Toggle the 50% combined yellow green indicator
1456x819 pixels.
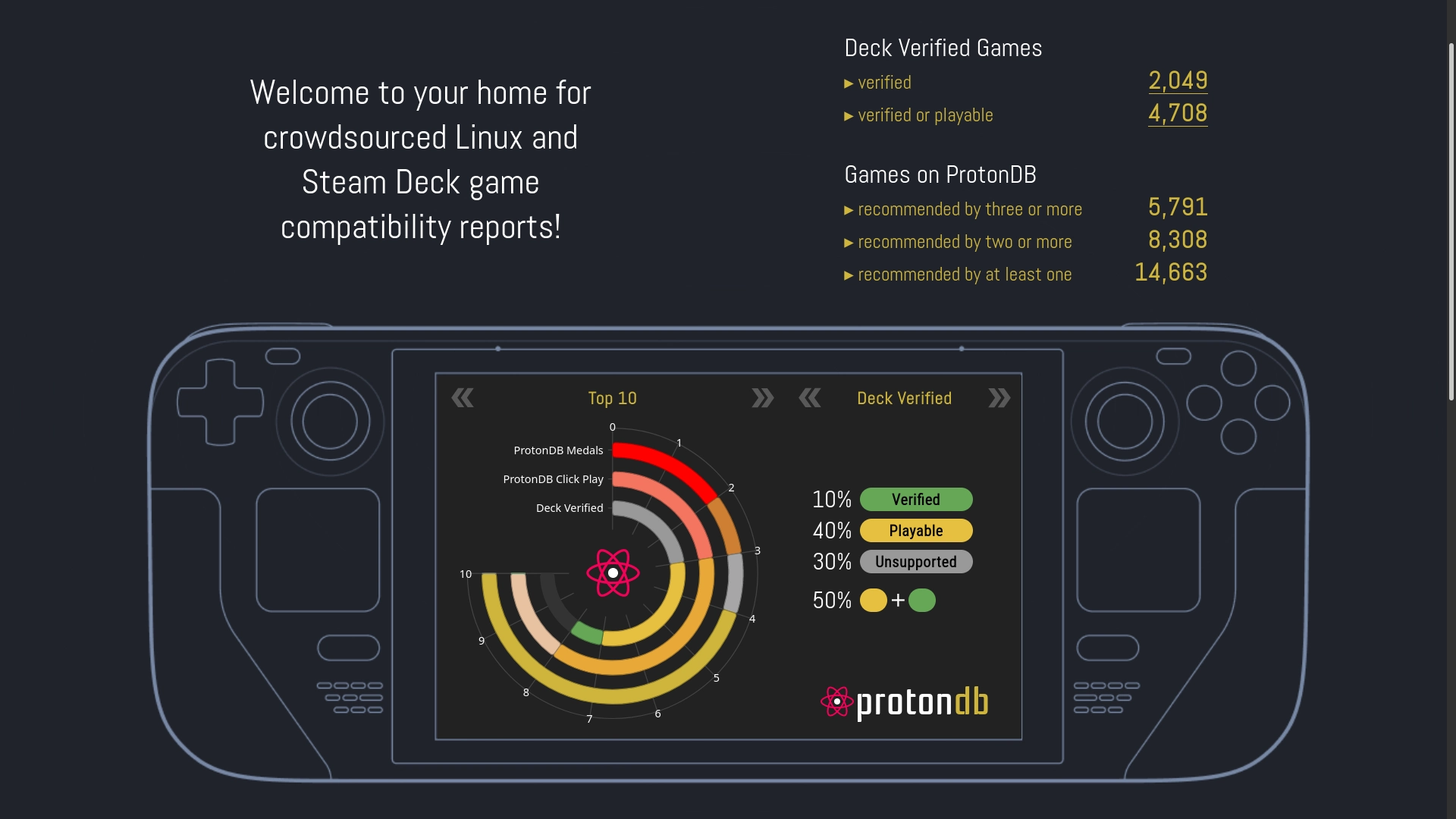895,600
